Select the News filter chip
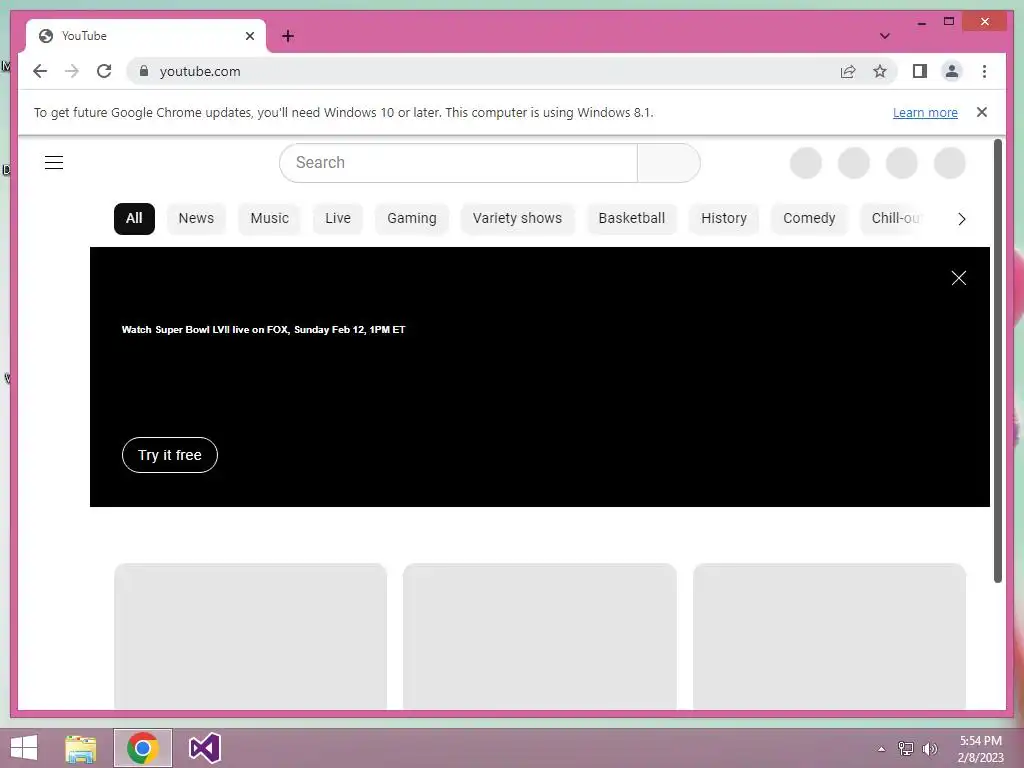This screenshot has height=768, width=1024. point(196,218)
